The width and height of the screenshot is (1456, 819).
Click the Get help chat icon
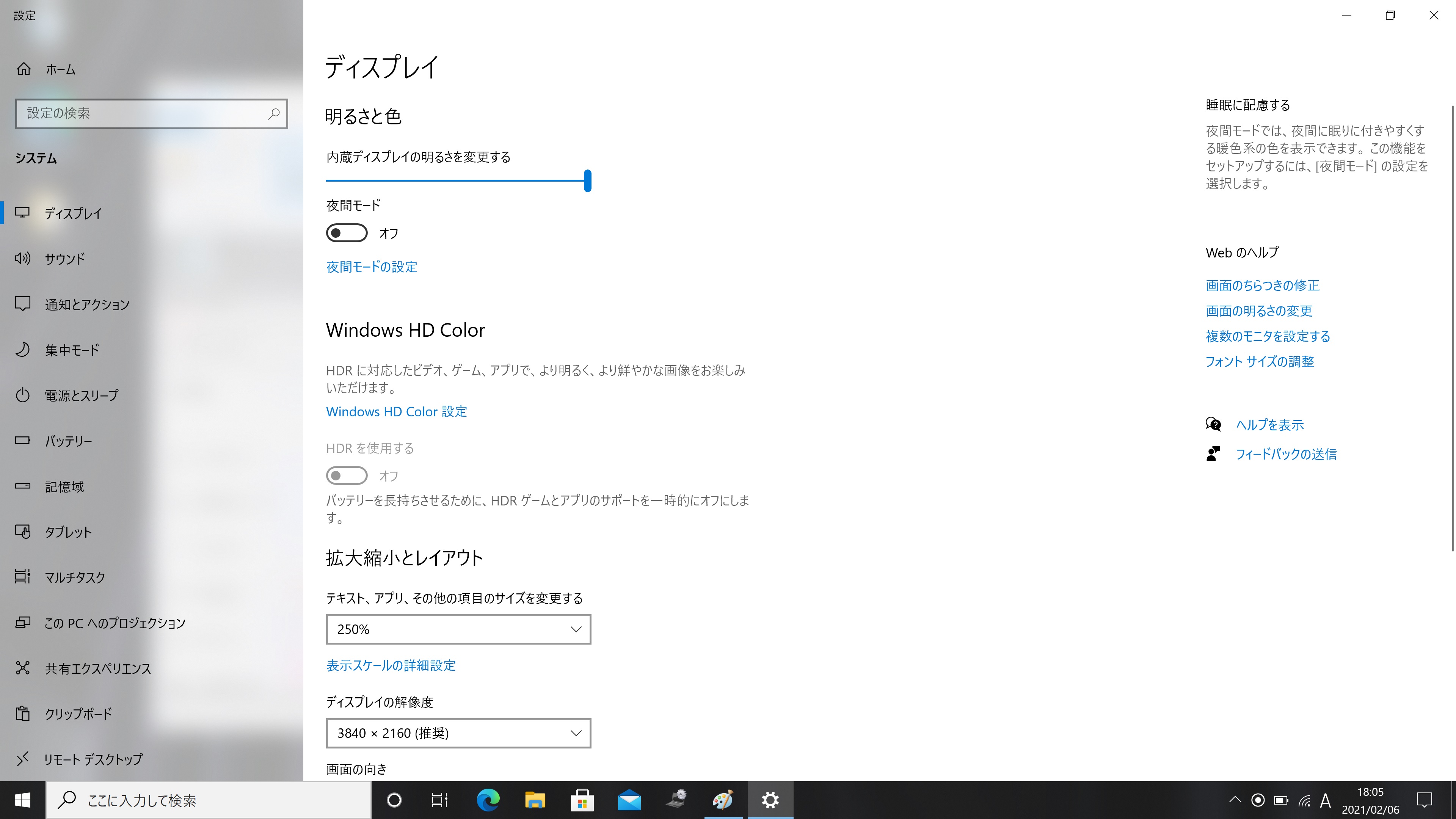coord(1213,425)
